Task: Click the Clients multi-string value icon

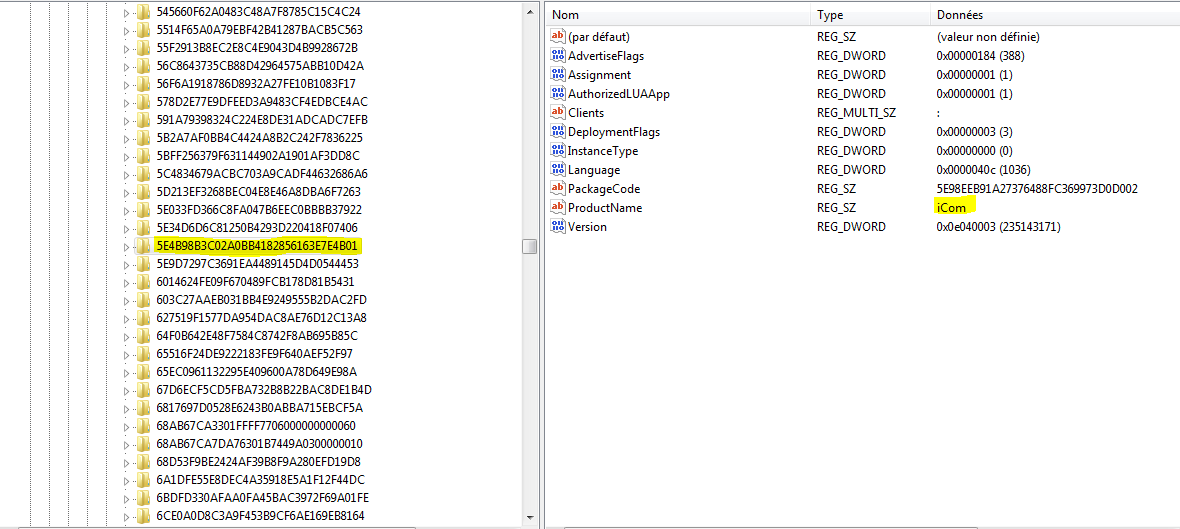Action: tap(558, 113)
